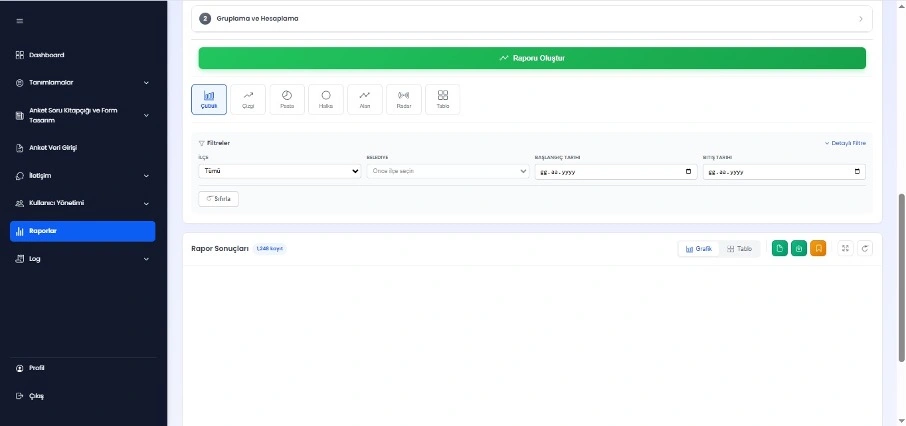
Task: Click the fullscreen expand icon in results
Action: click(845, 248)
